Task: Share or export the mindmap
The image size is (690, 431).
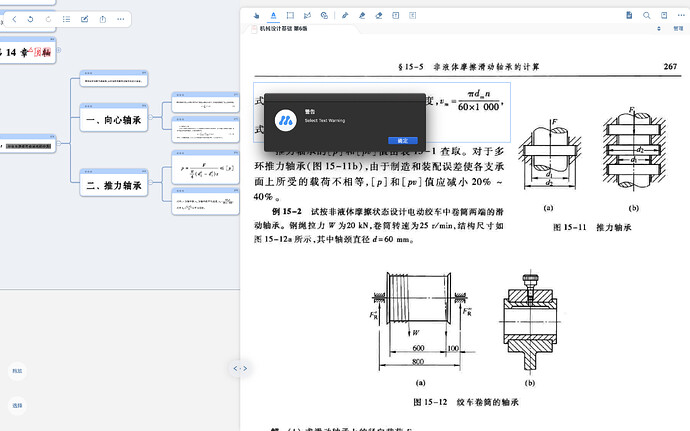Action: (103, 19)
